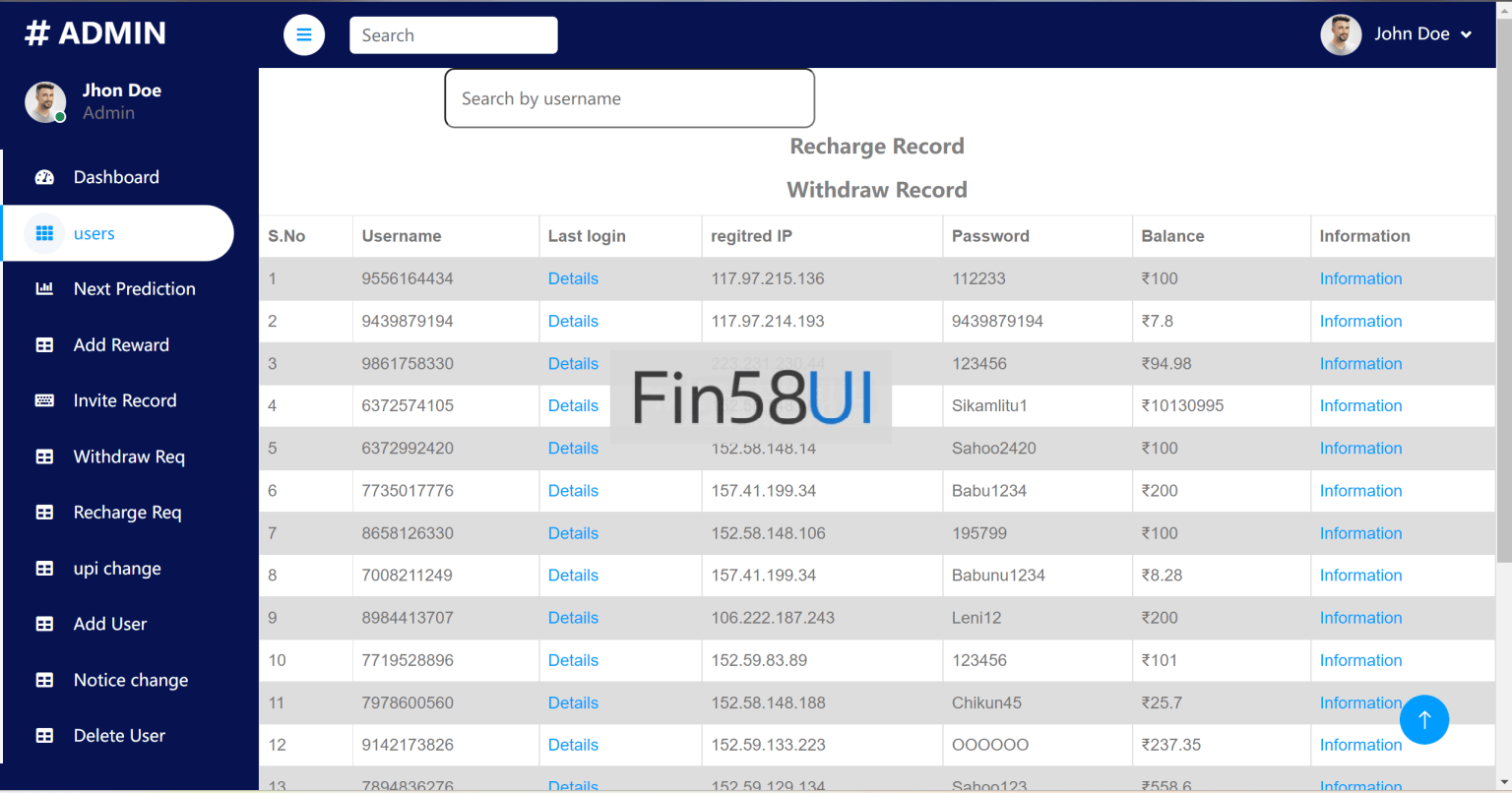The height and width of the screenshot is (793, 1512).
Task: Click John Doe avatar in top bar
Action: [x=1340, y=34]
